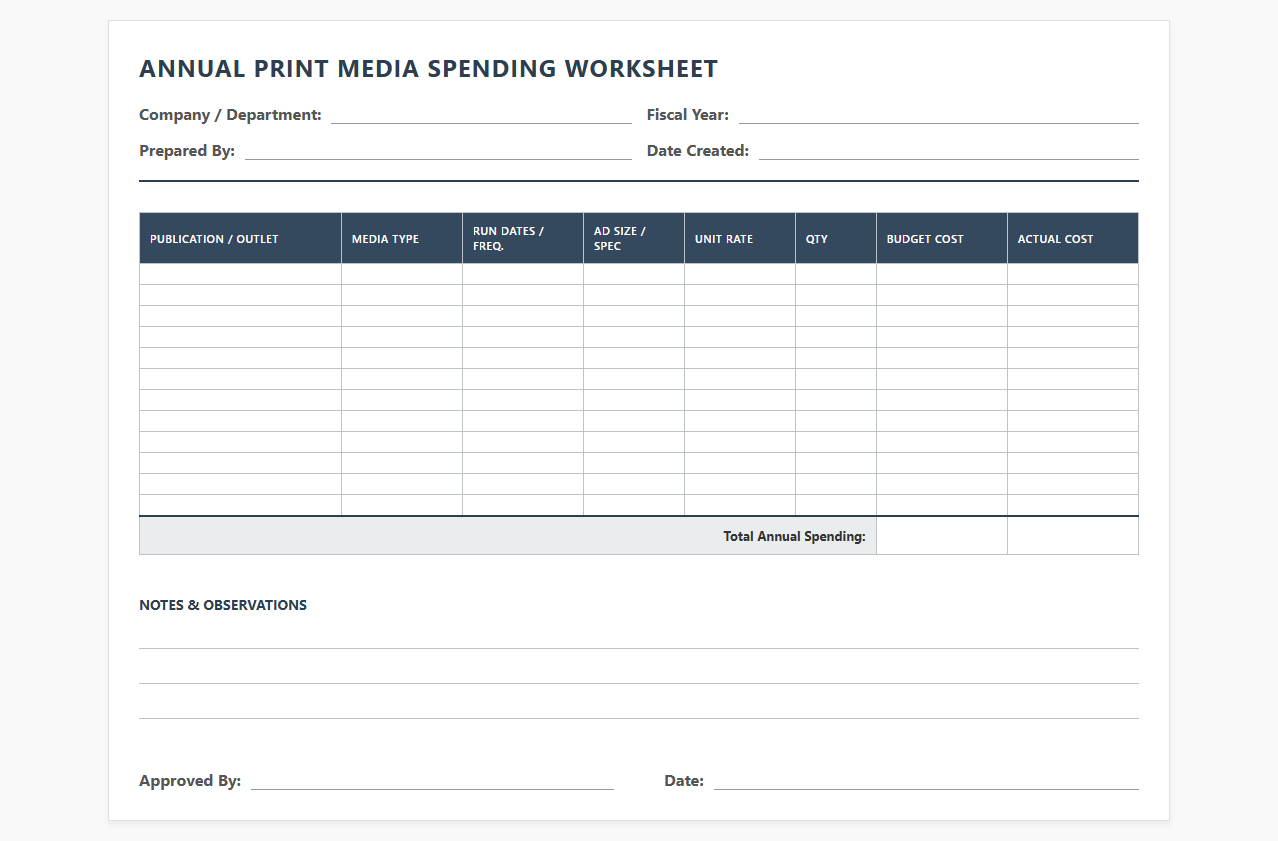Select the Actual Cost column header
The width and height of the screenshot is (1278, 841).
click(x=1073, y=238)
